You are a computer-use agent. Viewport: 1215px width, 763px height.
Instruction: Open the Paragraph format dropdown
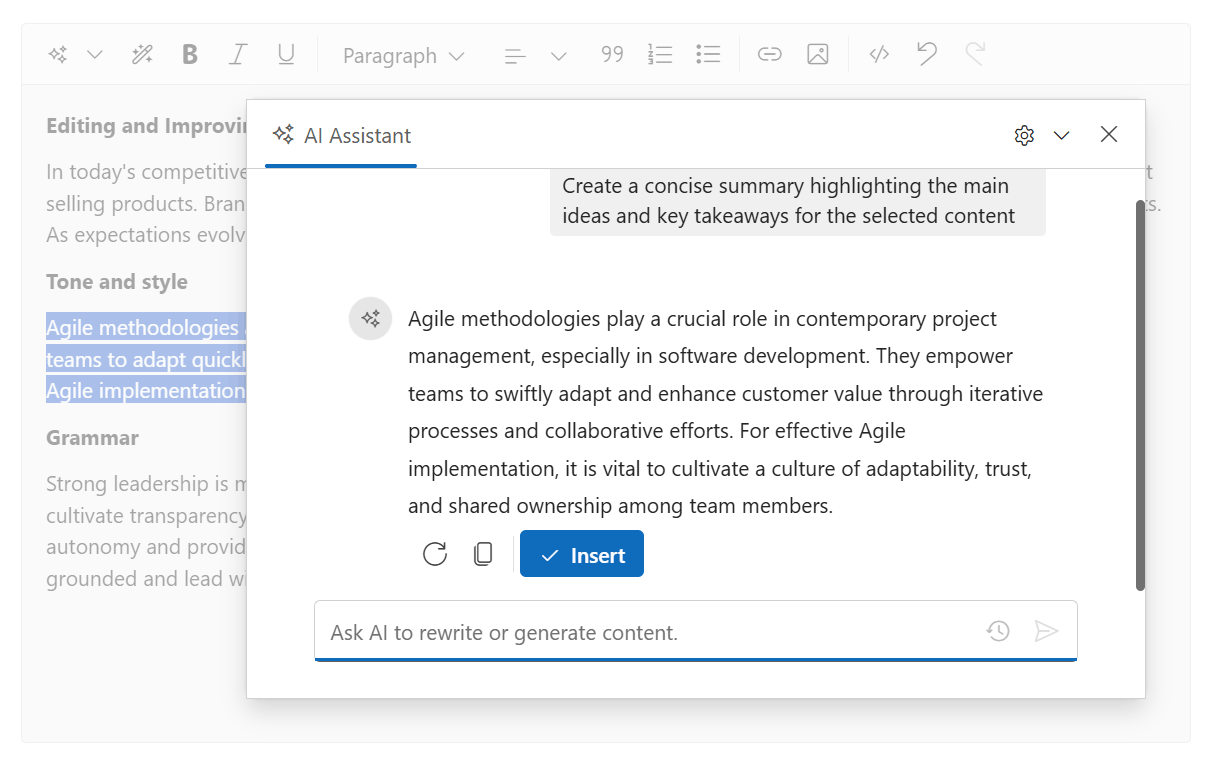(404, 56)
